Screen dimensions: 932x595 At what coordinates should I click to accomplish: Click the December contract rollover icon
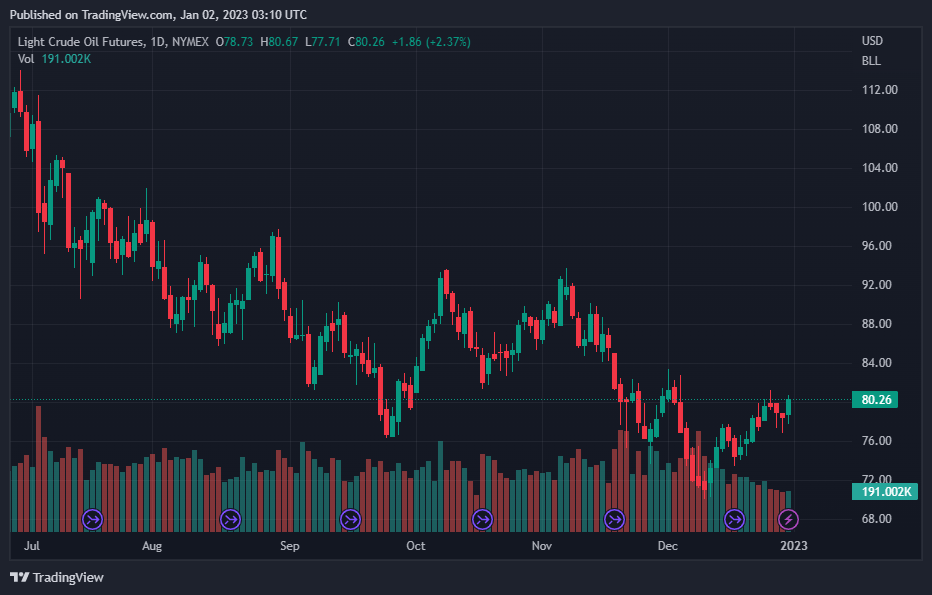[734, 520]
